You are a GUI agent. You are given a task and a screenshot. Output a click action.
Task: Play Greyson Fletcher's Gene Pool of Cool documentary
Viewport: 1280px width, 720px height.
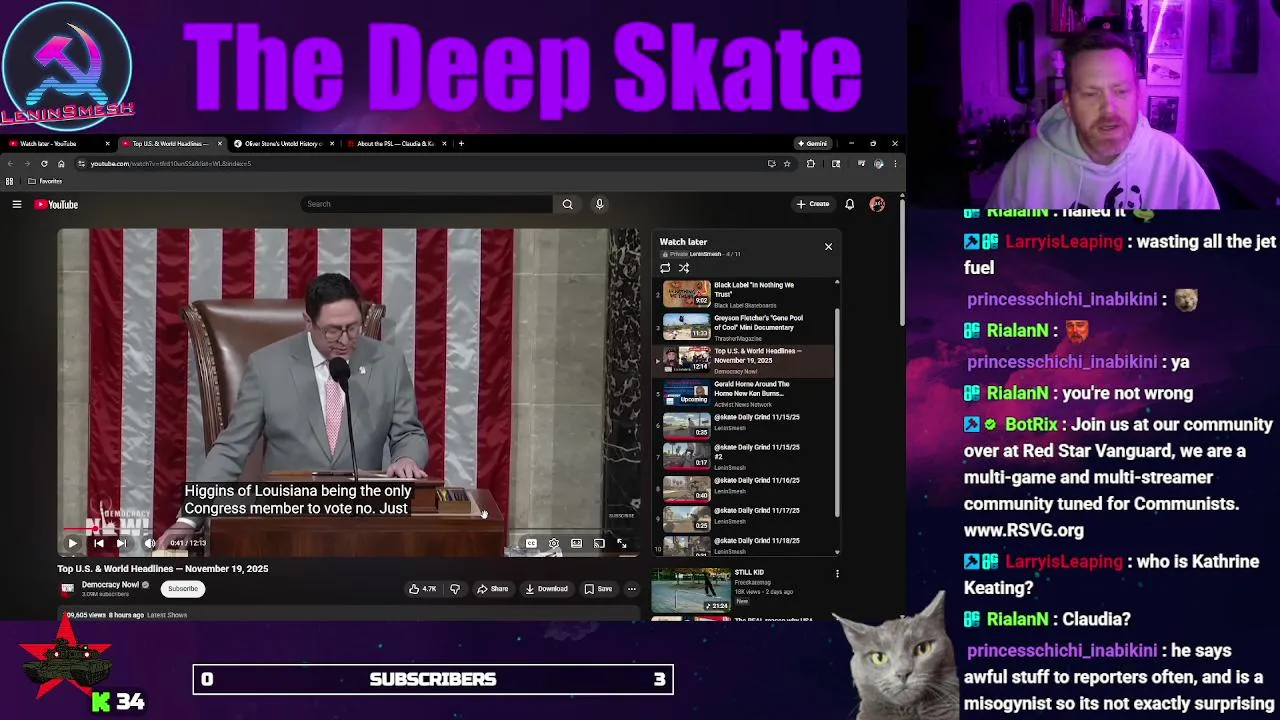[x=743, y=326]
